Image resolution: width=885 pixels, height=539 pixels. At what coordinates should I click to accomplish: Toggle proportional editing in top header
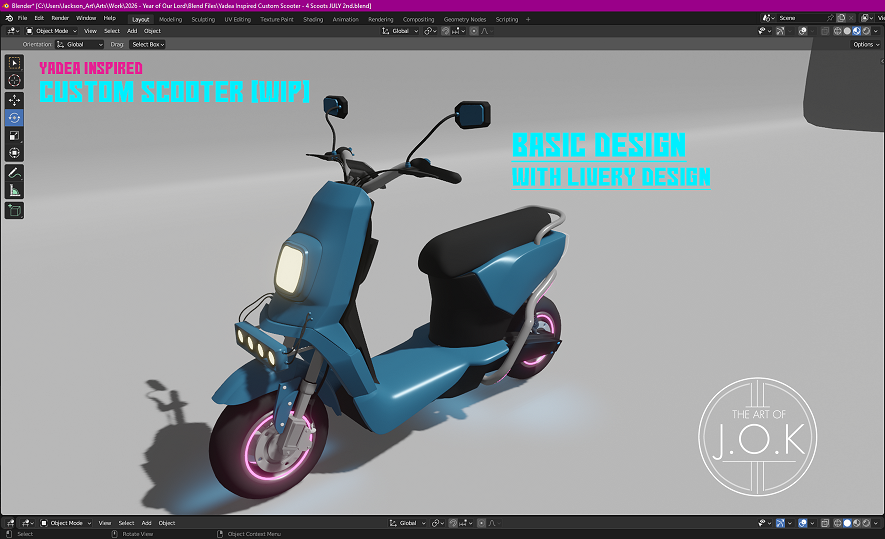click(x=474, y=31)
